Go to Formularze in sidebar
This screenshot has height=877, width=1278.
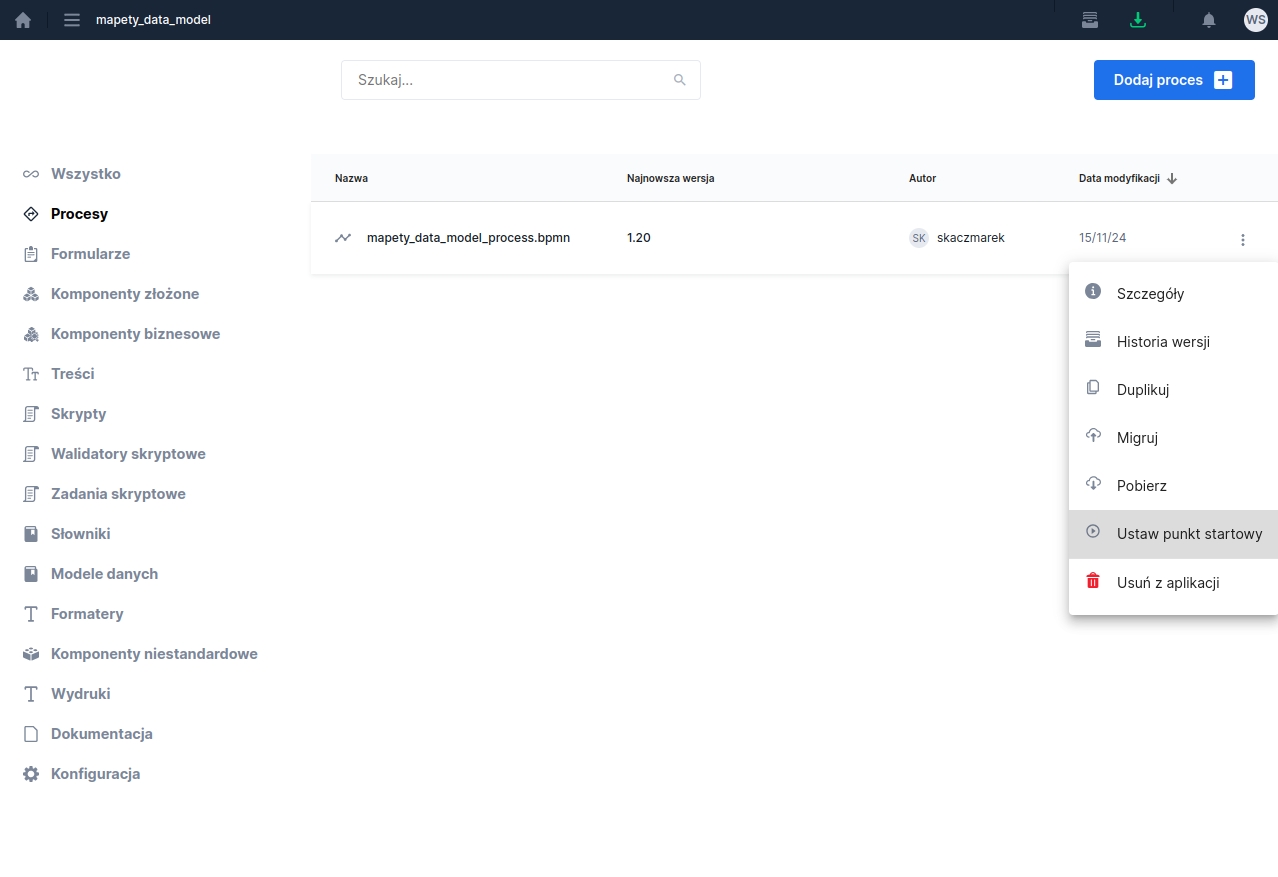click(90, 254)
